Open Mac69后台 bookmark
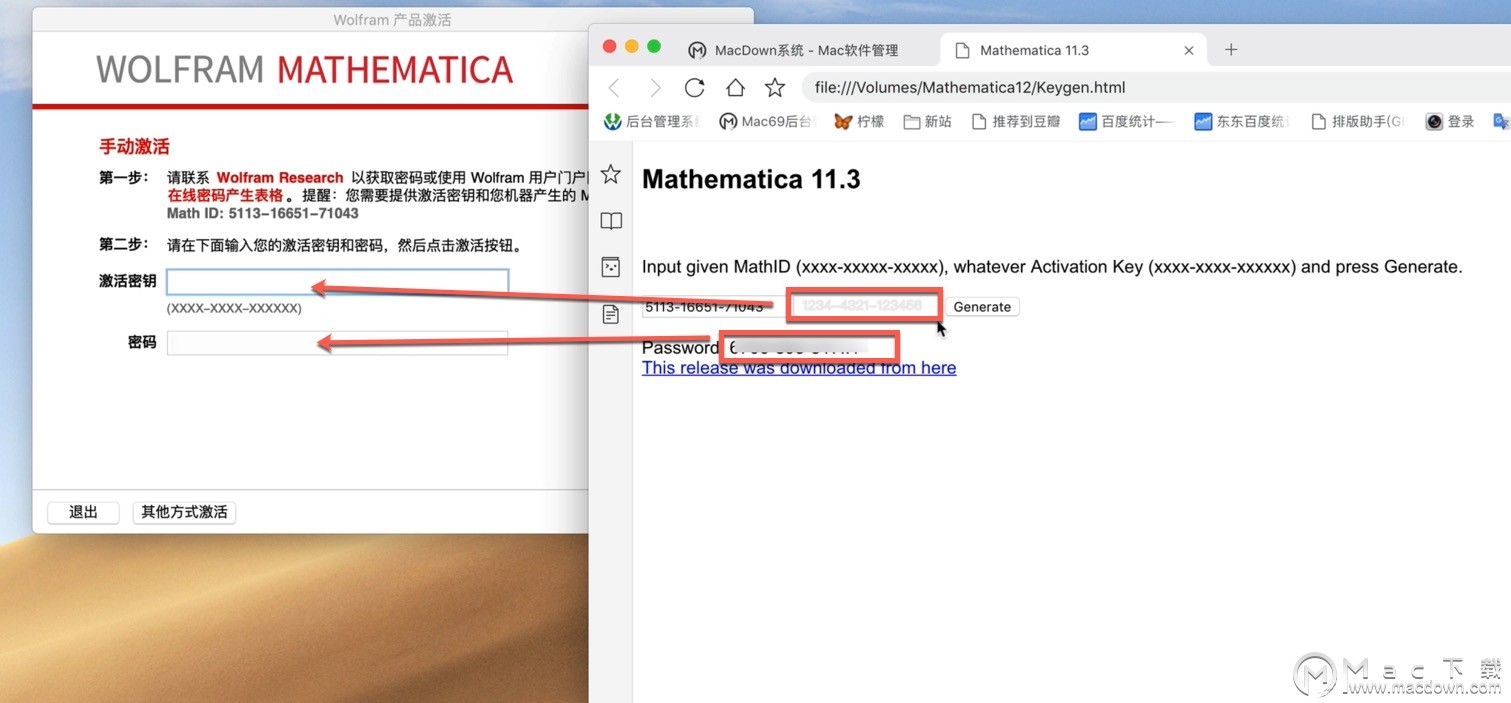The height and width of the screenshot is (703, 1511). pos(768,122)
